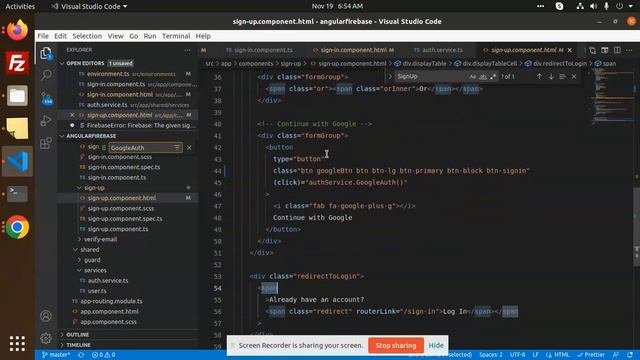The width and height of the screenshot is (640, 360).
Task: Go to previous match in find widget
Action: pos(539,76)
